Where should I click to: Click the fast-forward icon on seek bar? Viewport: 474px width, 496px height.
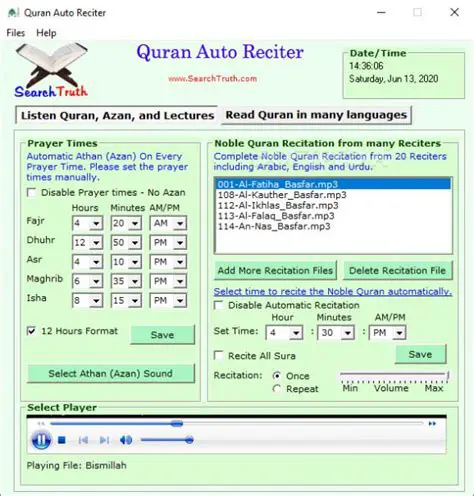(x=432, y=423)
